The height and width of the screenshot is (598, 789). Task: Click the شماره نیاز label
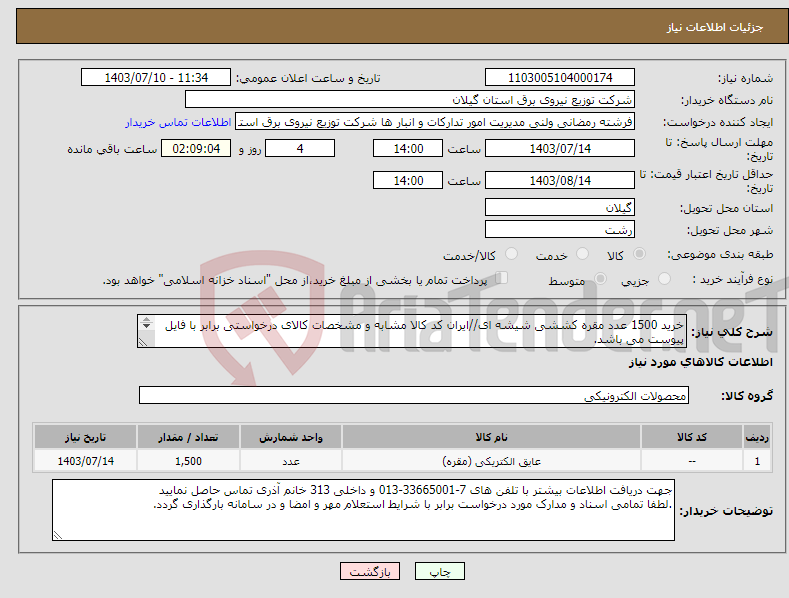pos(745,79)
